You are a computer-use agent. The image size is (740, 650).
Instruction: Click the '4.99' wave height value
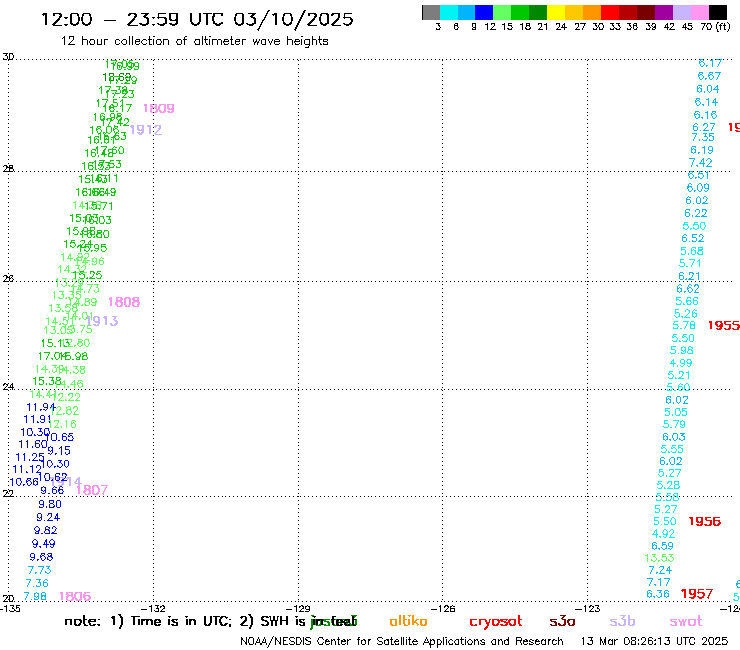[x=681, y=363]
